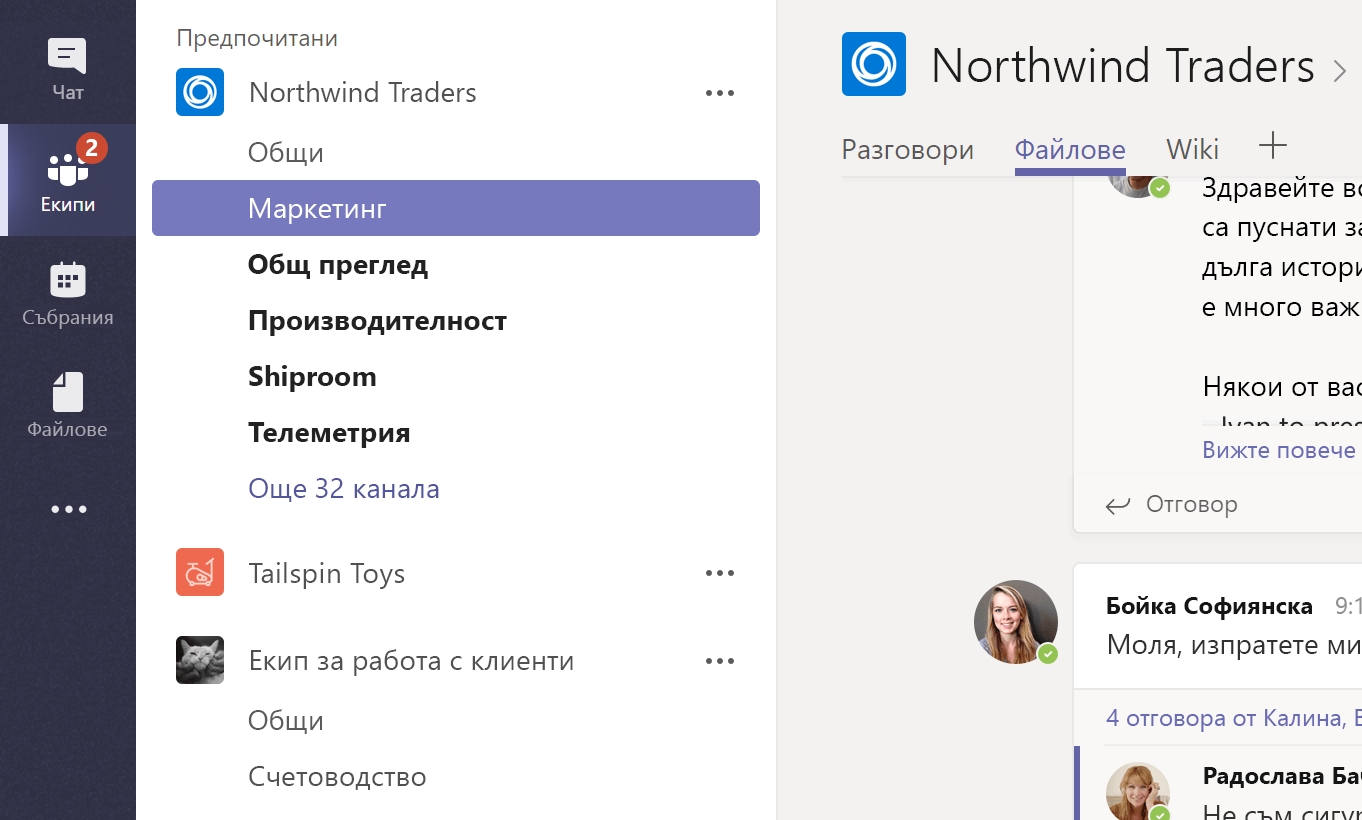Open Събрания calendar in sidebar
The image size is (1362, 820).
click(67, 294)
